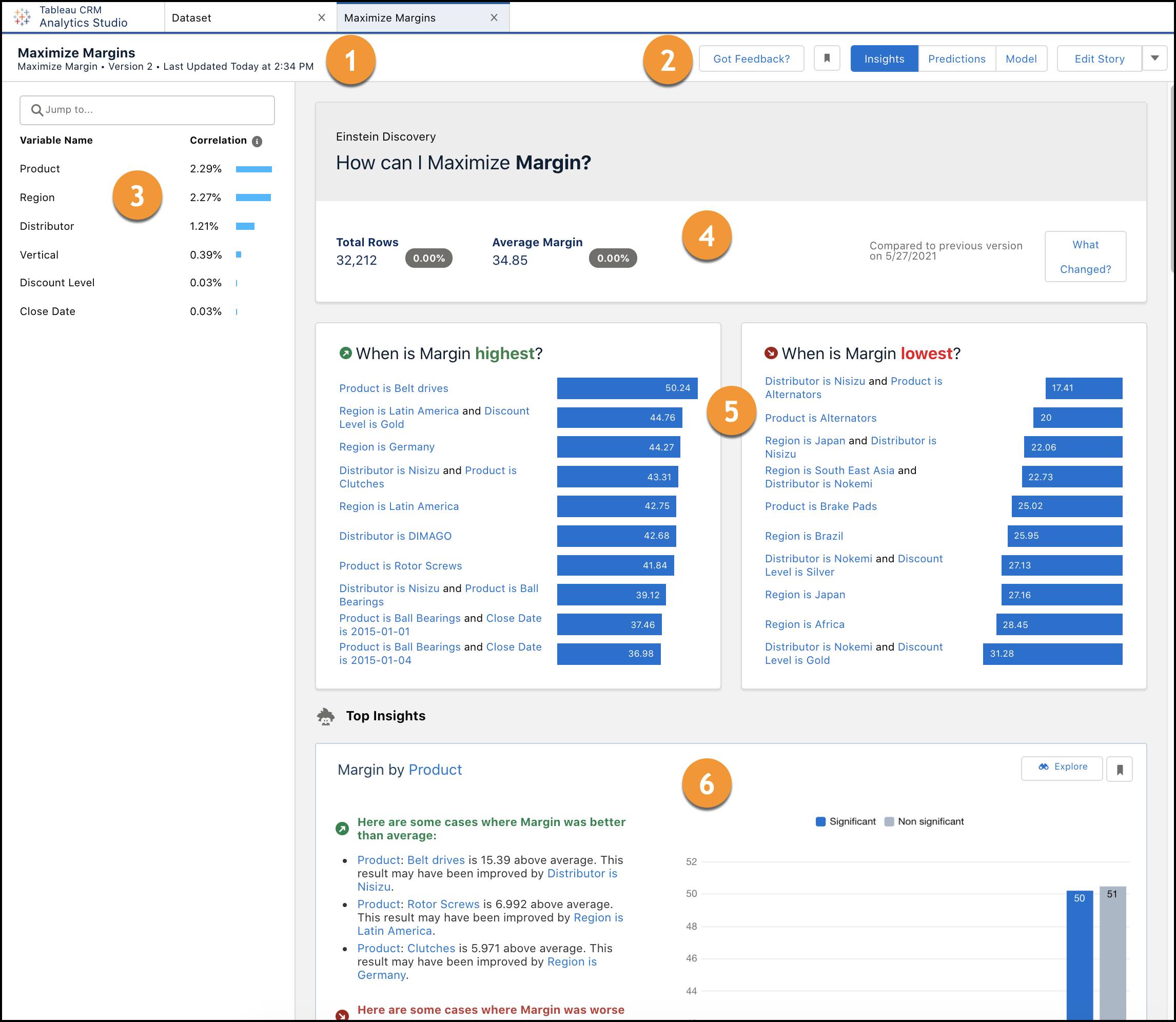Click the 0.00% badge beside Total Rows
The height and width of the screenshot is (1022, 1176).
pos(428,259)
